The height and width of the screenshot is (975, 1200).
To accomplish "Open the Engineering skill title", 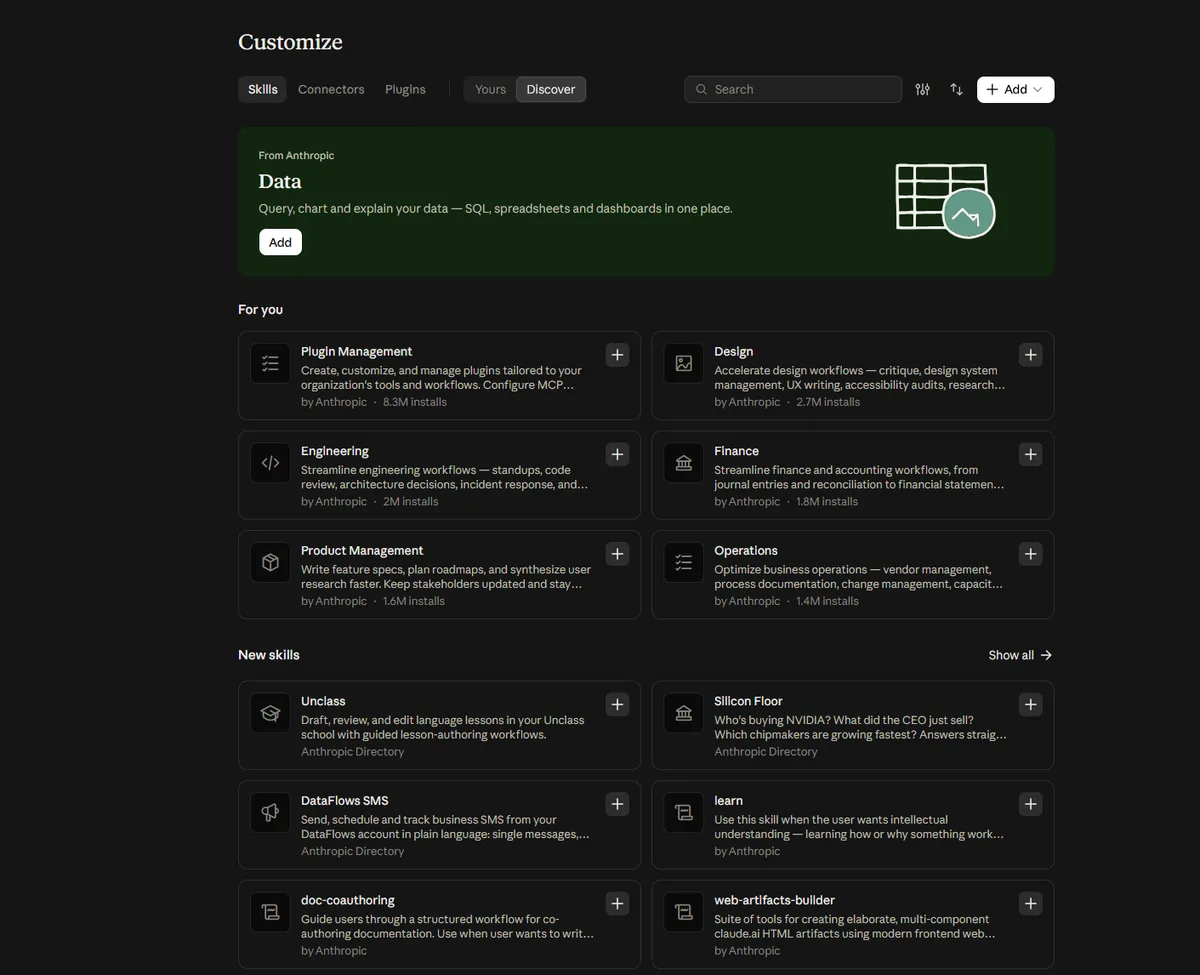I will click(335, 451).
